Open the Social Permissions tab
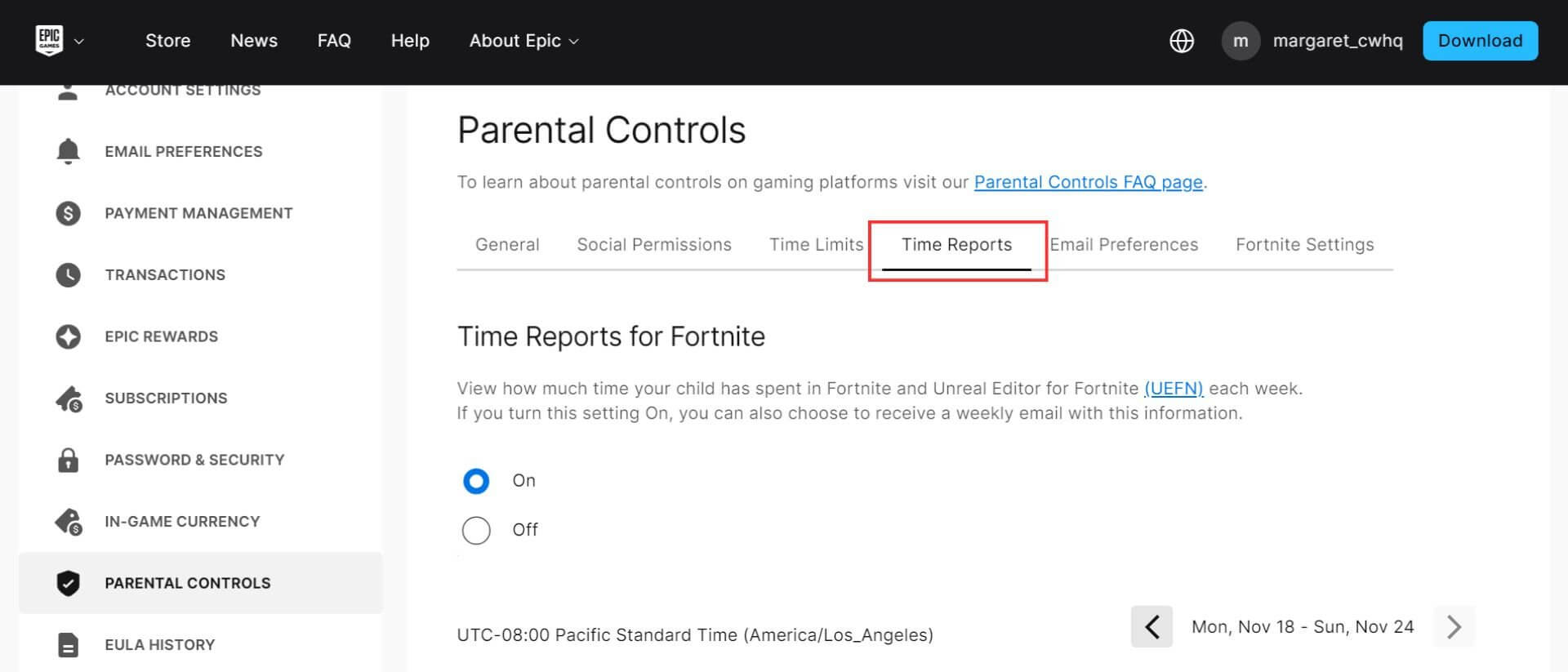Viewport: 1568px width, 672px height. coord(654,244)
